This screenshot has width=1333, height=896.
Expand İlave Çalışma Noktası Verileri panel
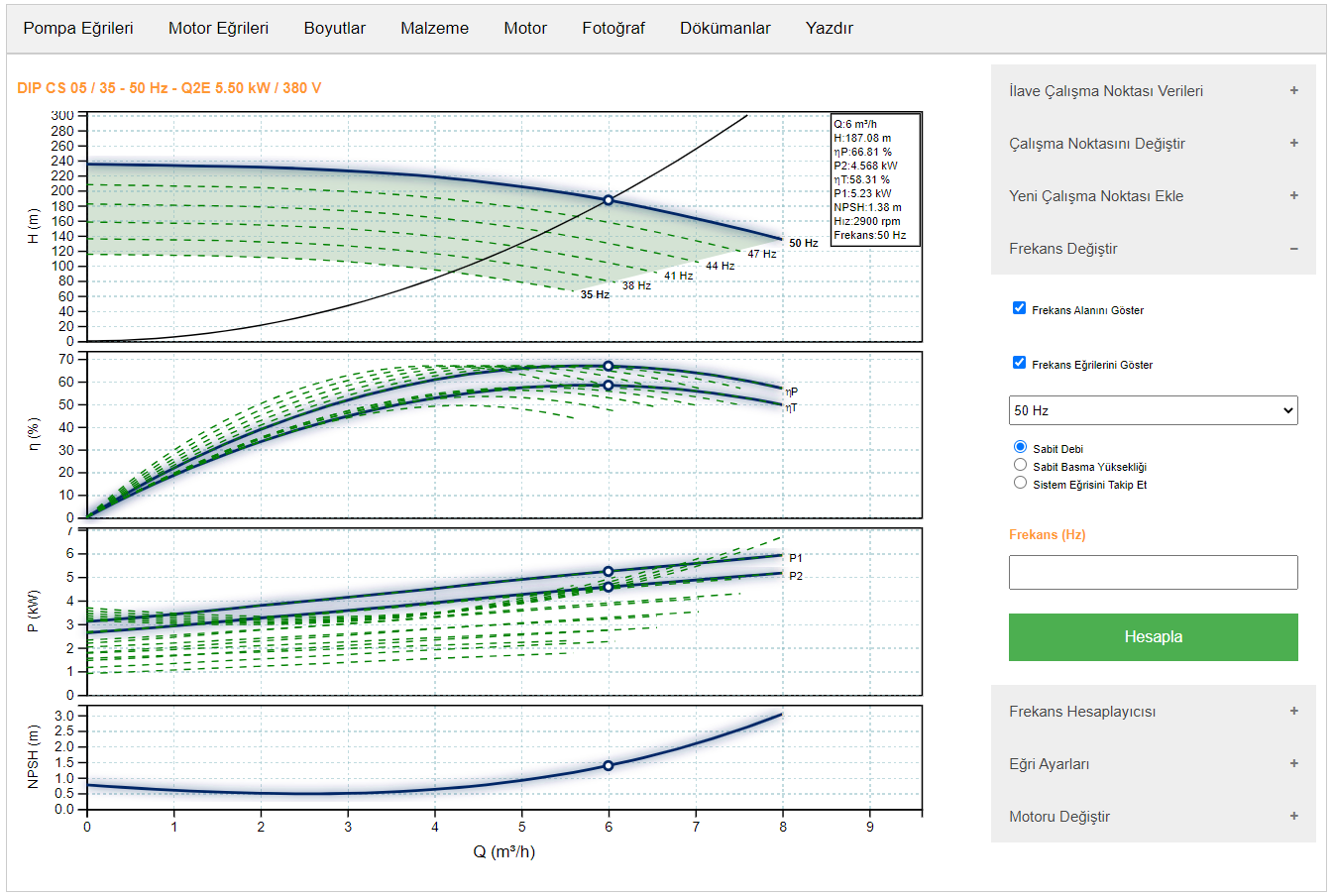pyautogui.click(x=1153, y=90)
